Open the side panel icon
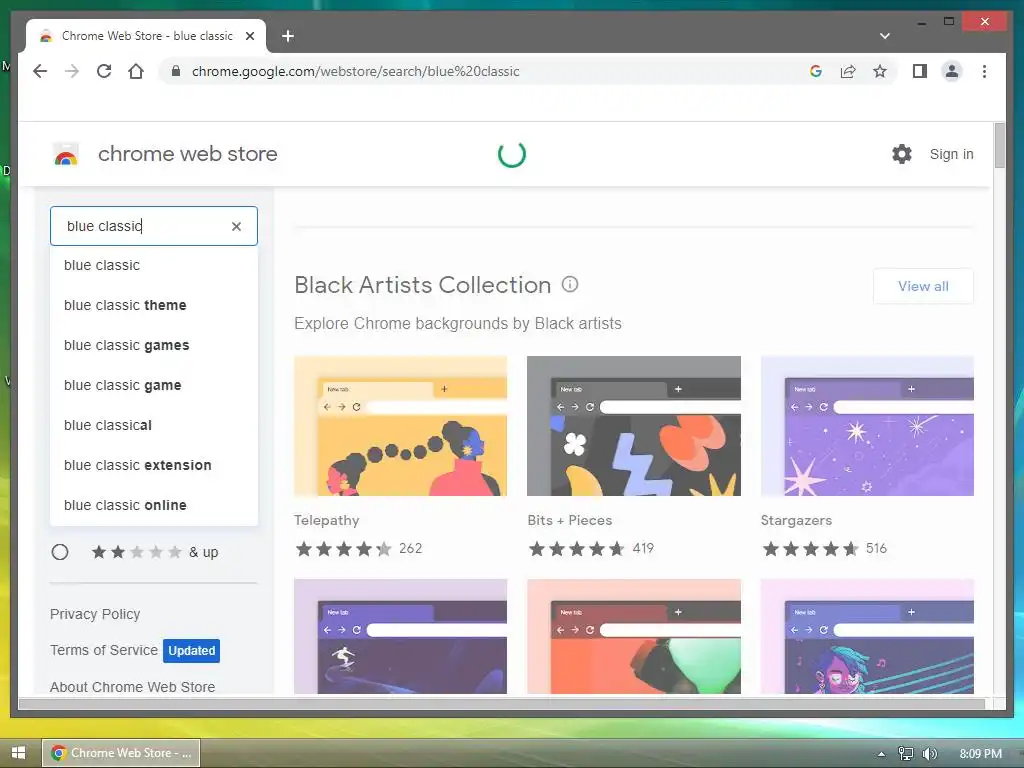1024x768 pixels. coord(920,71)
